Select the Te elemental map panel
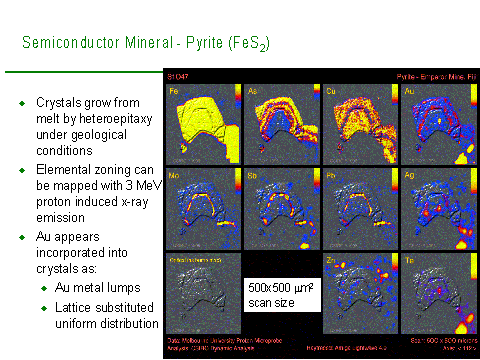Screen dimensions: 480x360 (439, 293)
